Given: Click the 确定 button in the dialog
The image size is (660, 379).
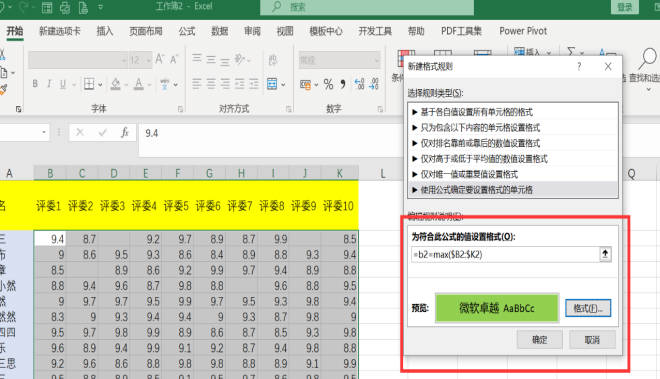Looking at the screenshot, I should click(540, 339).
